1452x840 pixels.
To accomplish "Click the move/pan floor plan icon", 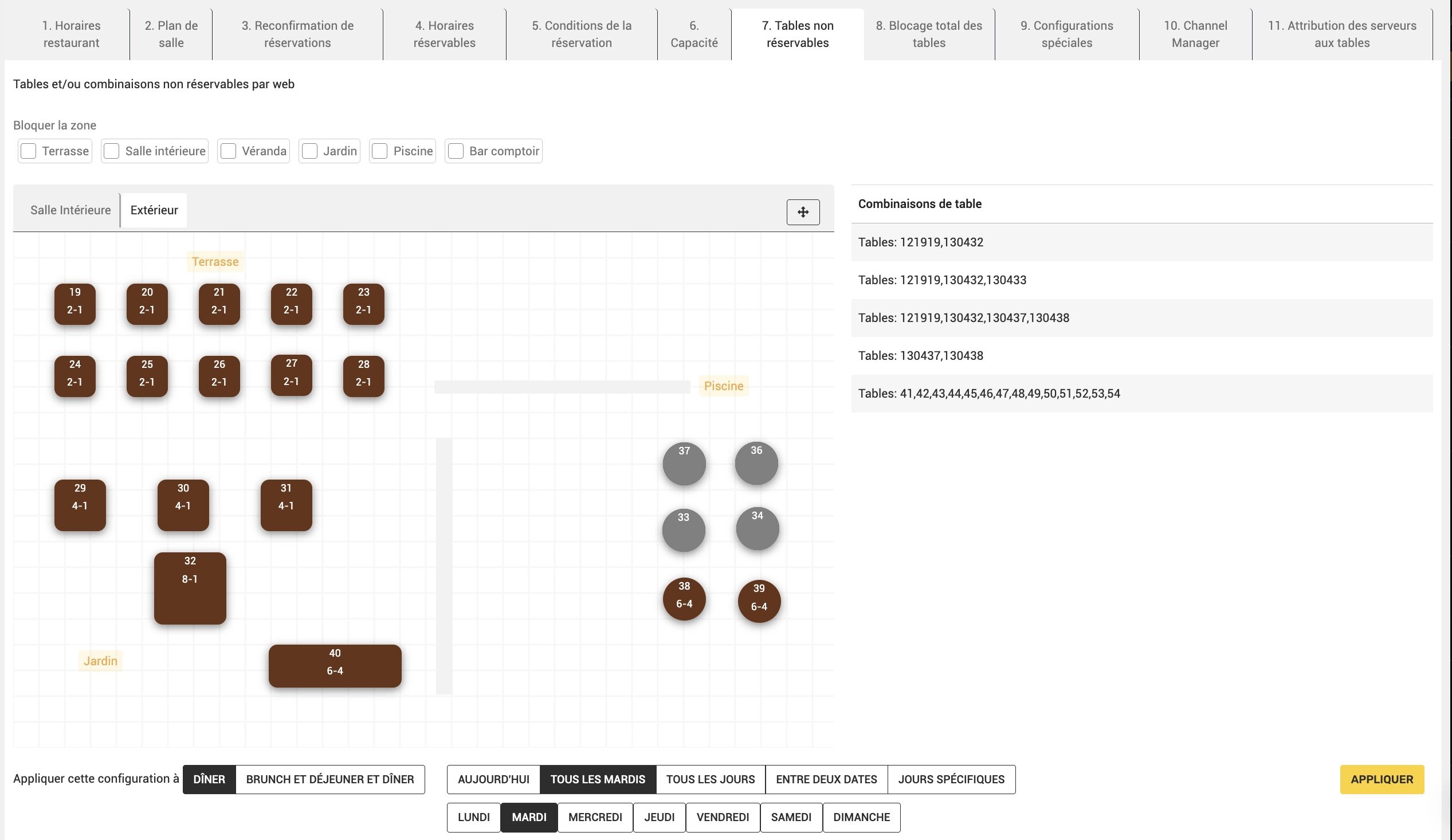I will pyautogui.click(x=803, y=212).
